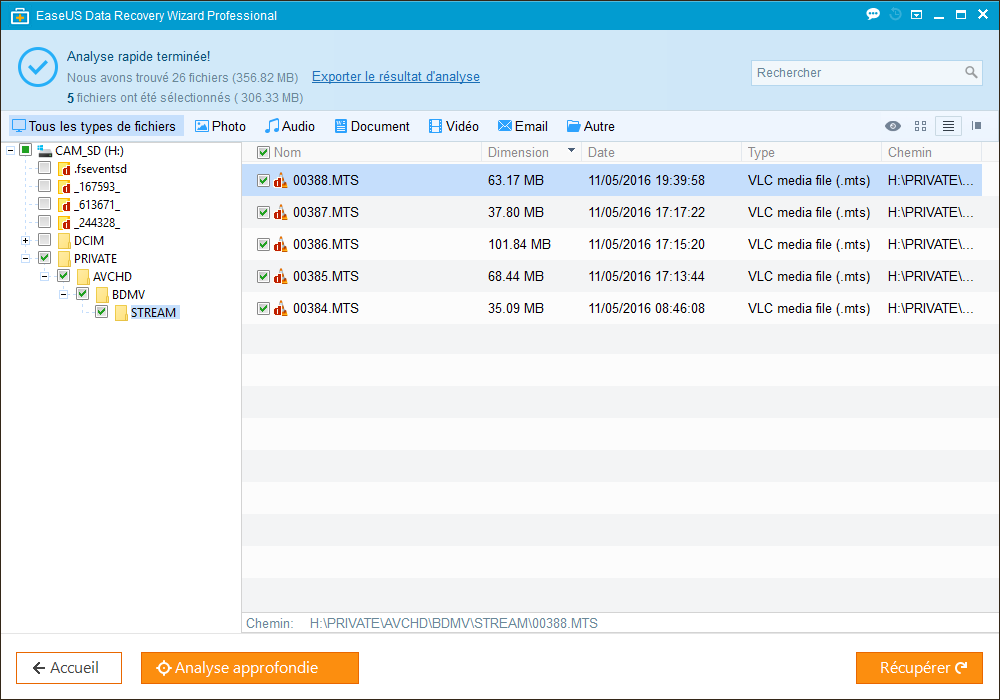Click the magnifier icon in search box
The image size is (1000, 700).
(971, 73)
